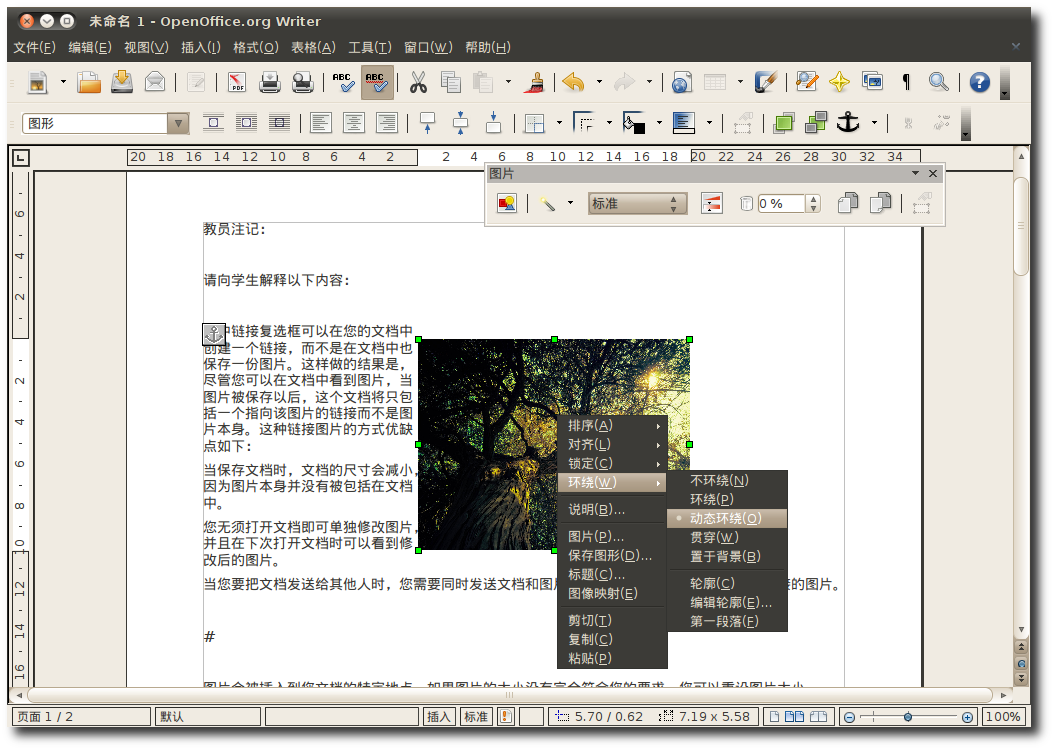Open the anchor type dropdown arrow
The image size is (1054, 750).
tap(874, 123)
